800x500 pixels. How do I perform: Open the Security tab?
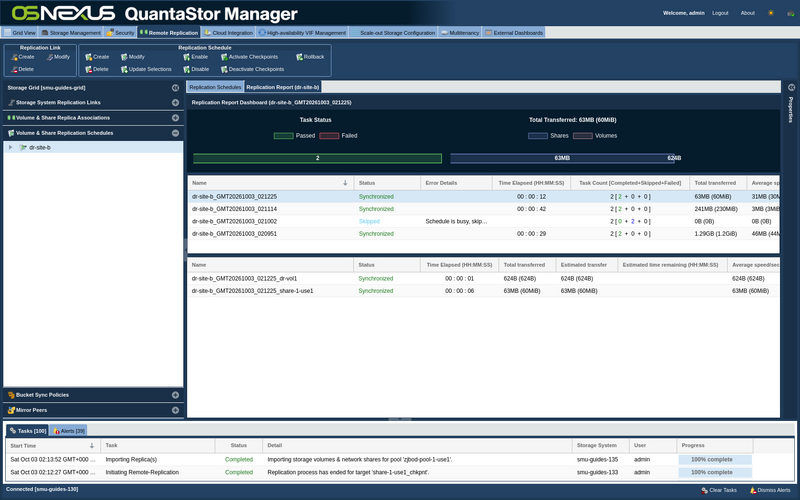[x=120, y=33]
